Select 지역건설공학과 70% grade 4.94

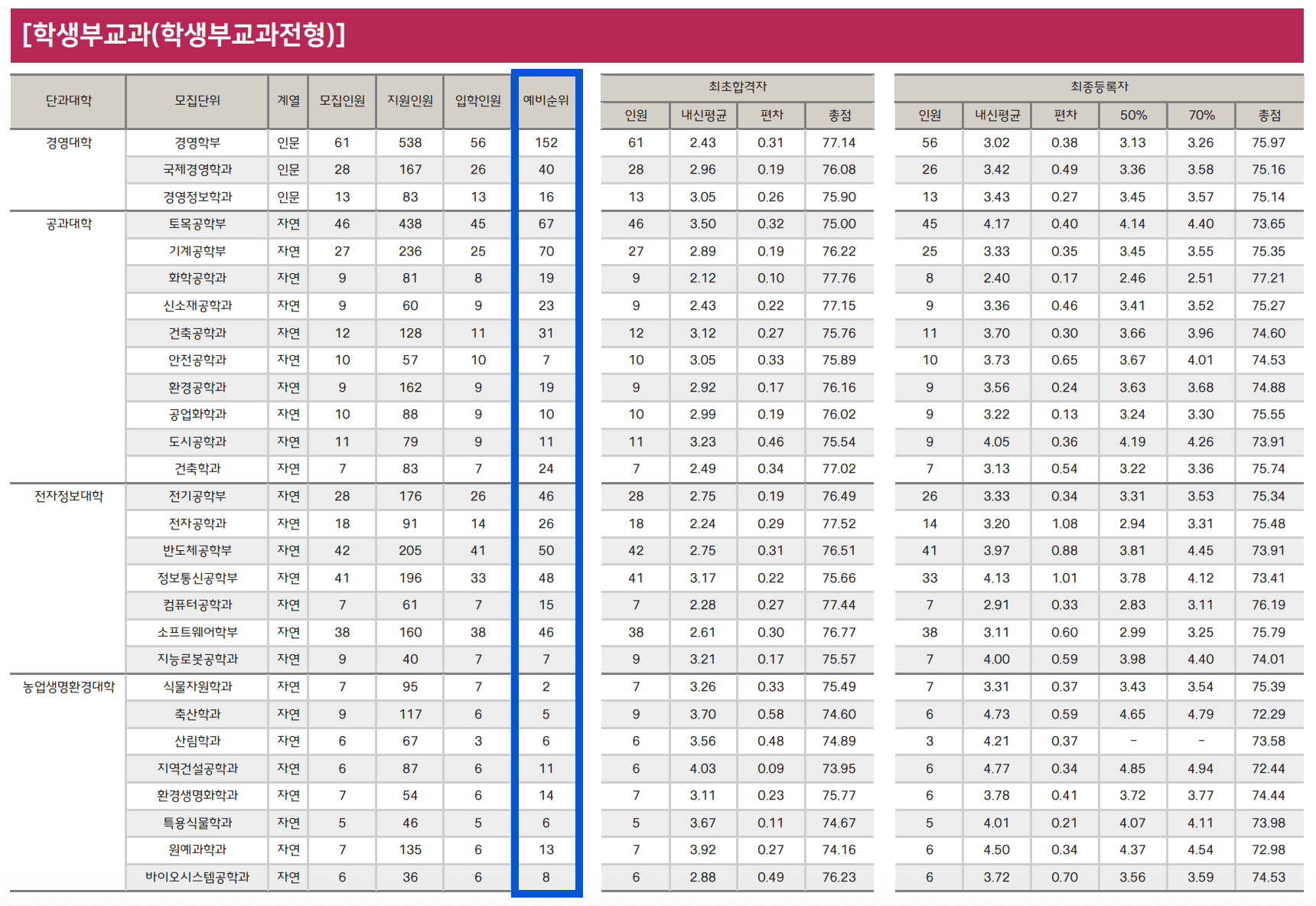[1200, 769]
